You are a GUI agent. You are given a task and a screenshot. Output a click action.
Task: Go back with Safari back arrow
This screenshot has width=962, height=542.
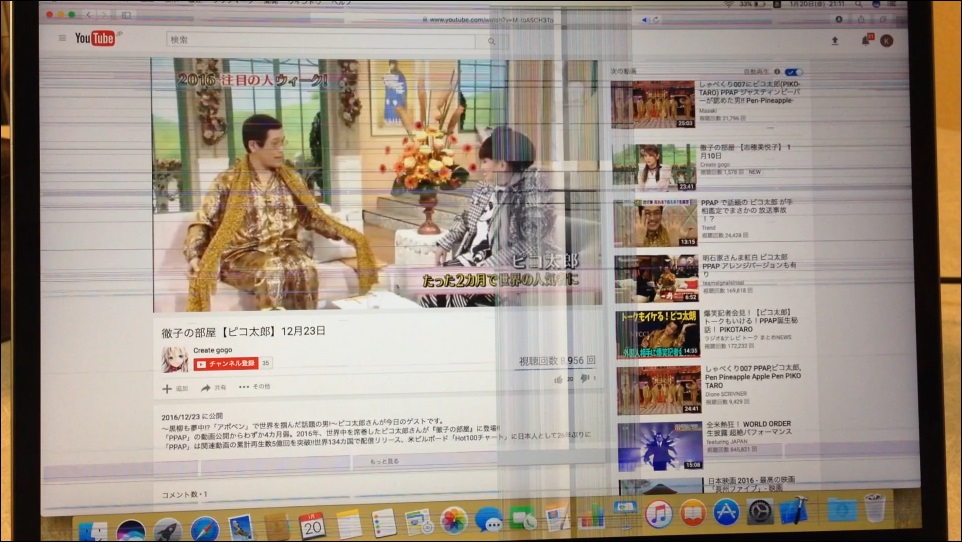pyautogui.click(x=89, y=14)
